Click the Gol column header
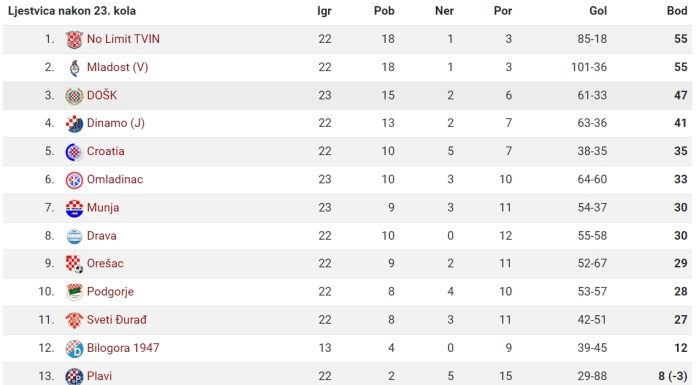The width and height of the screenshot is (696, 385). (x=598, y=11)
